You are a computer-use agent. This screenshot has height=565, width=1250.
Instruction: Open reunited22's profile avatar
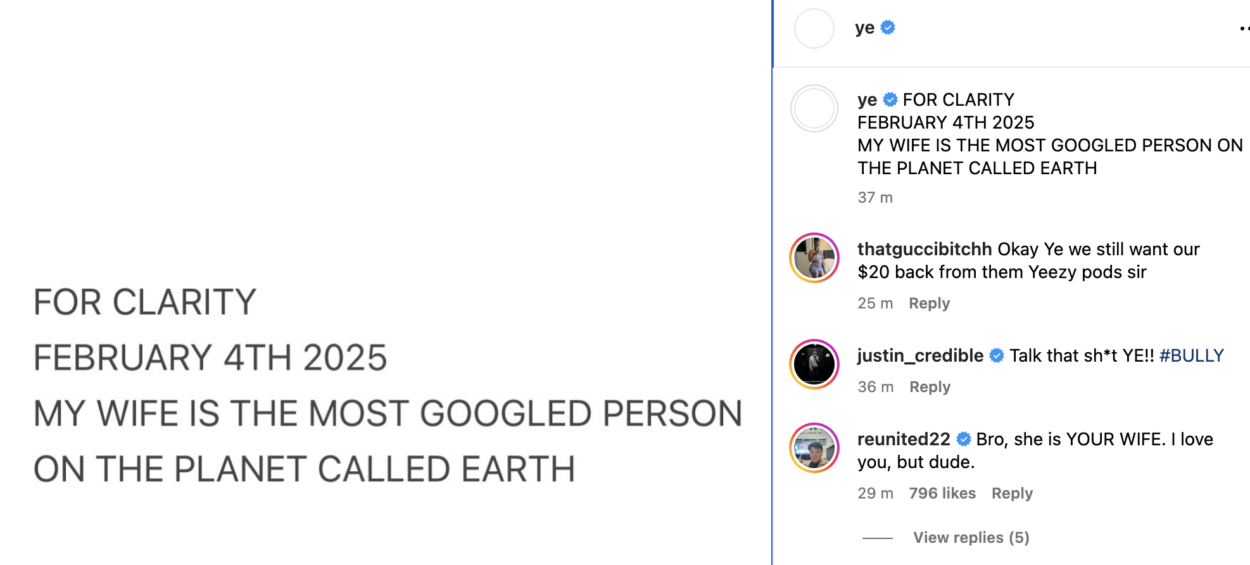pos(814,448)
